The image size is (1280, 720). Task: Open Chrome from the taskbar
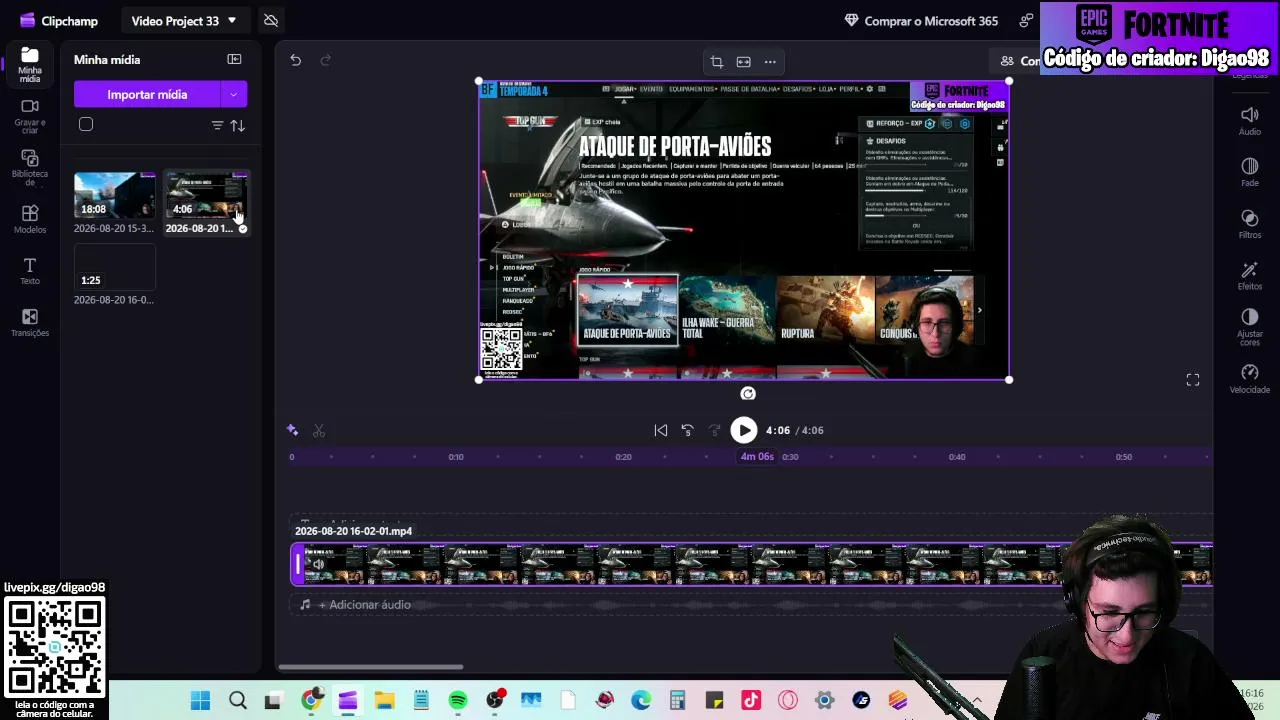pyautogui.click(x=311, y=700)
